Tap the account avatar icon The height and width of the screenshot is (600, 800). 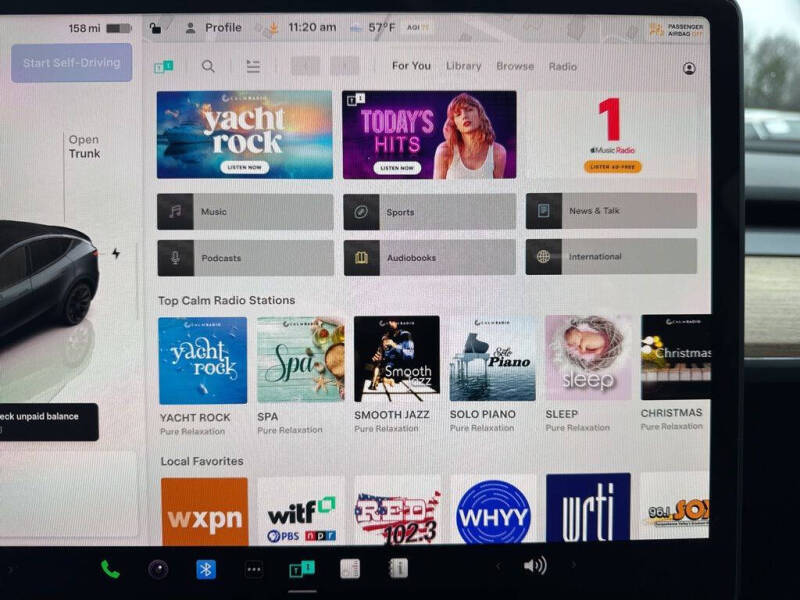(689, 68)
